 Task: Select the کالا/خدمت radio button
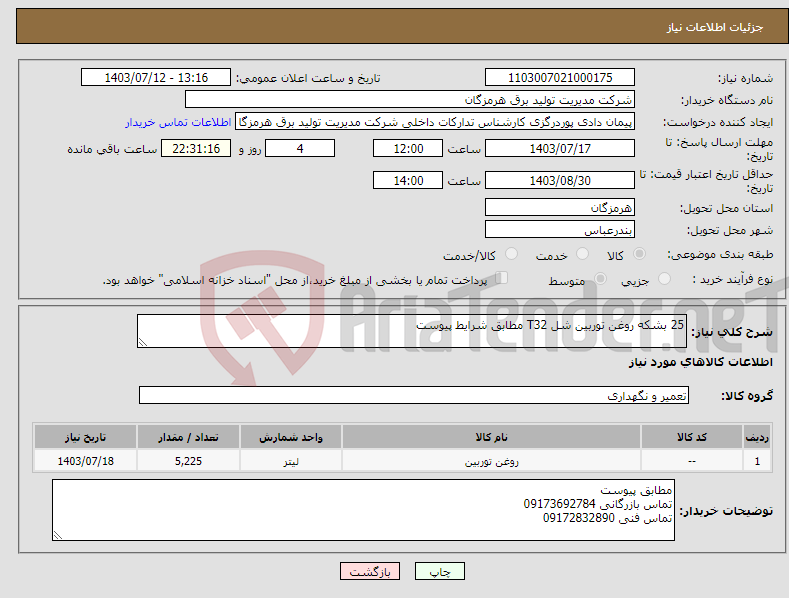pos(511,254)
